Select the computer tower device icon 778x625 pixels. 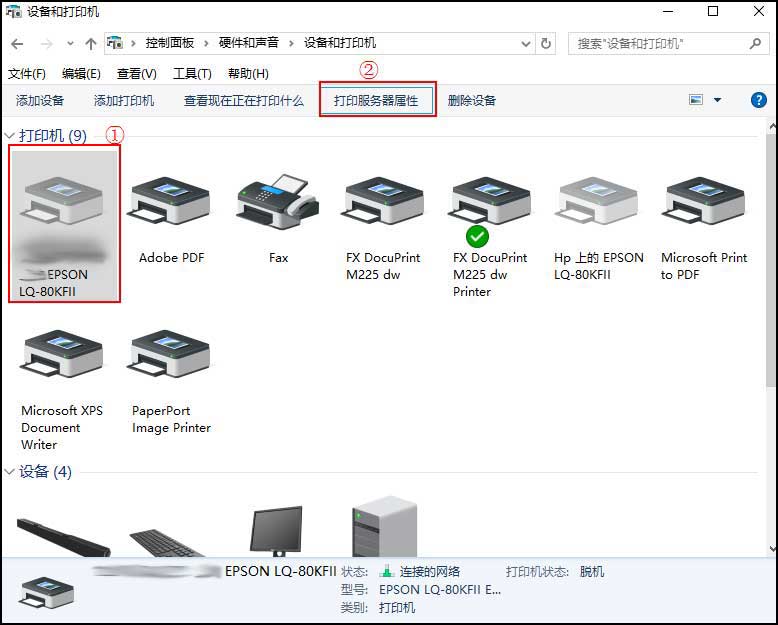[x=385, y=527]
